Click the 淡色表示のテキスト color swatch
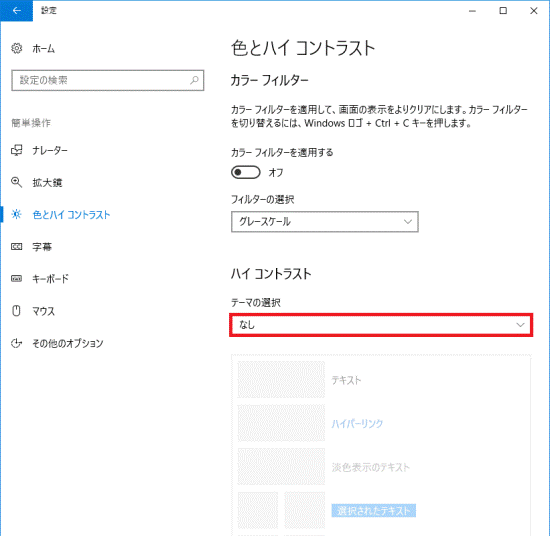 [281, 467]
